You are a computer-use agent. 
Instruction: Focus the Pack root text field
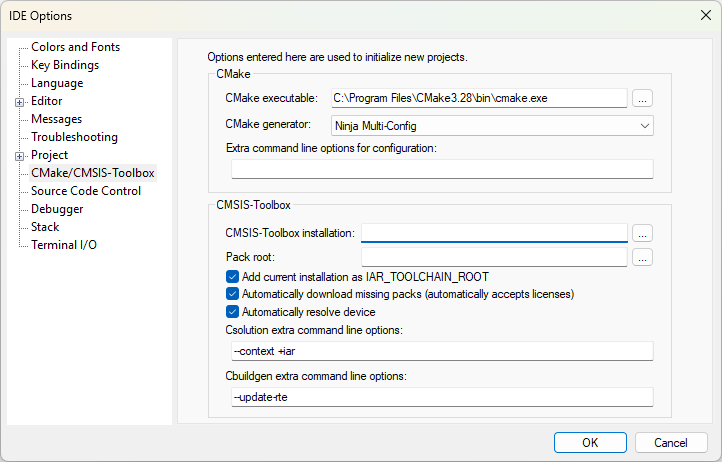[x=494, y=258]
